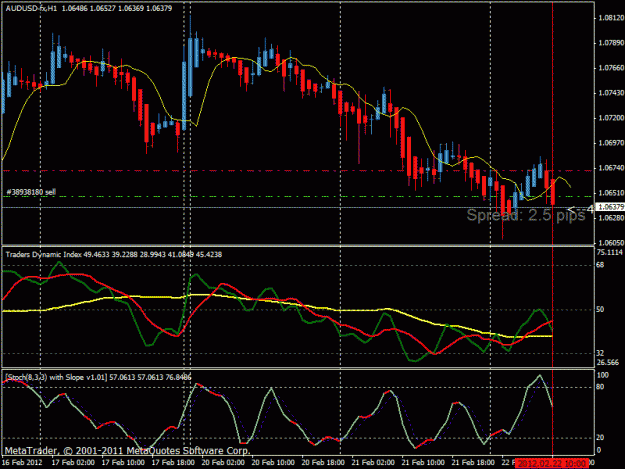625x469 pixels.
Task: Click the 80 level on Stochastic scale
Action: [600, 387]
